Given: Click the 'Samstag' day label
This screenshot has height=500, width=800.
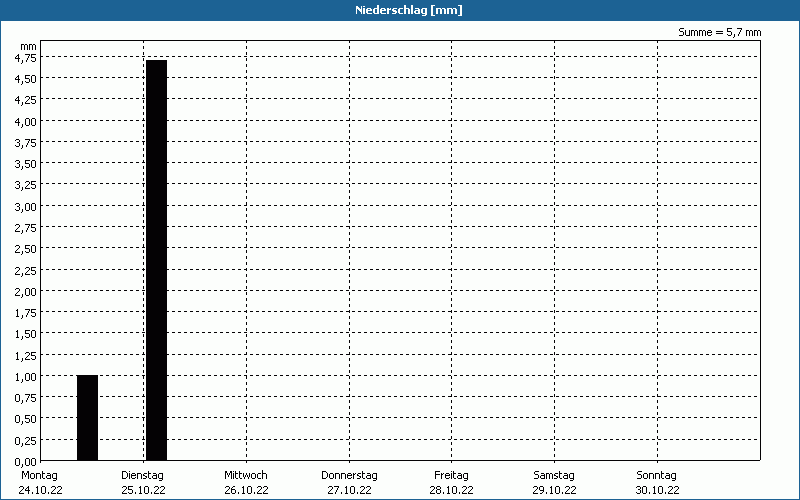Looking at the screenshot, I should point(554,476).
